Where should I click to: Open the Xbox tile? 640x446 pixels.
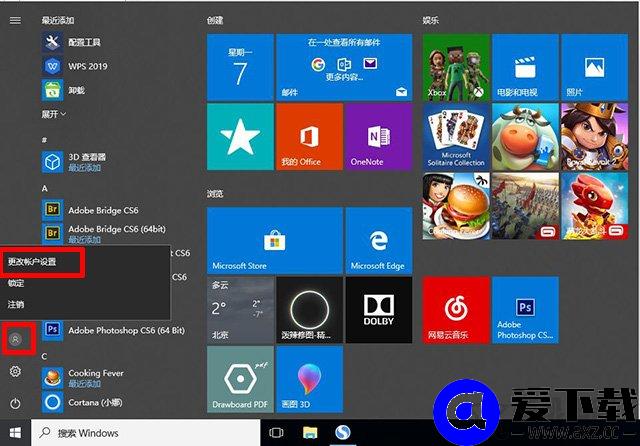pyautogui.click(x=456, y=67)
